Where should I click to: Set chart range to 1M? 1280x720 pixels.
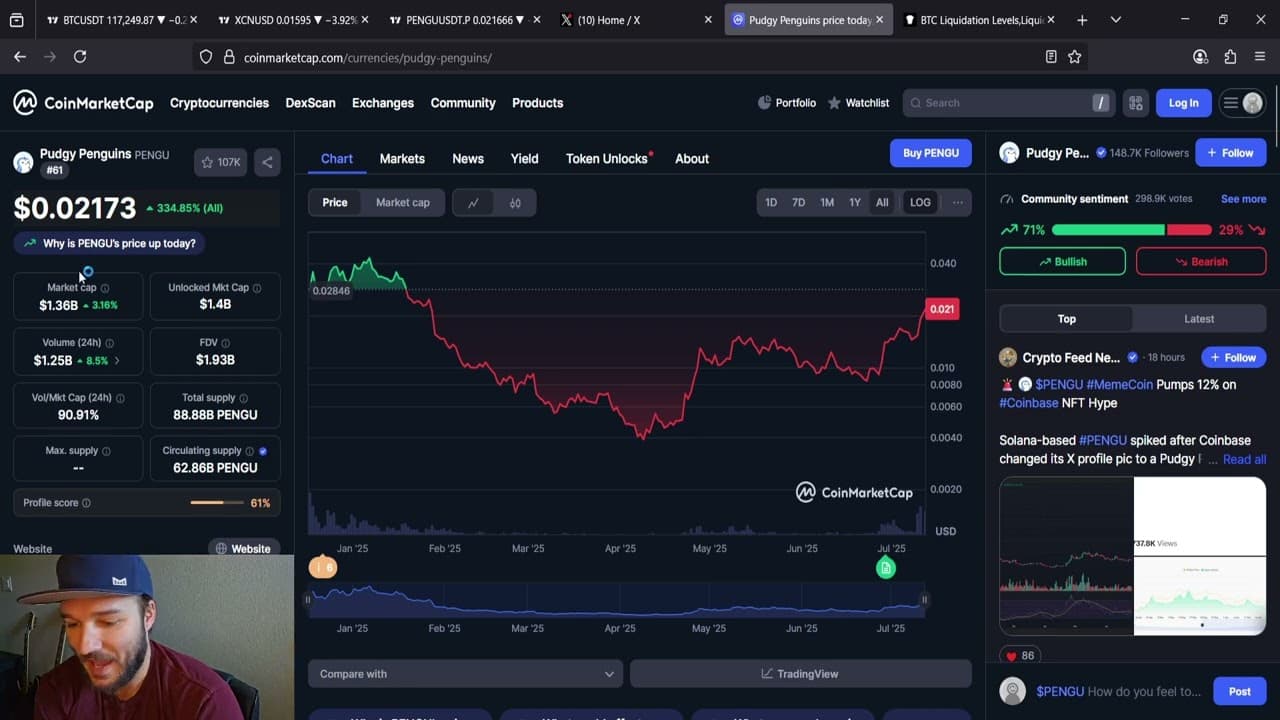point(827,202)
